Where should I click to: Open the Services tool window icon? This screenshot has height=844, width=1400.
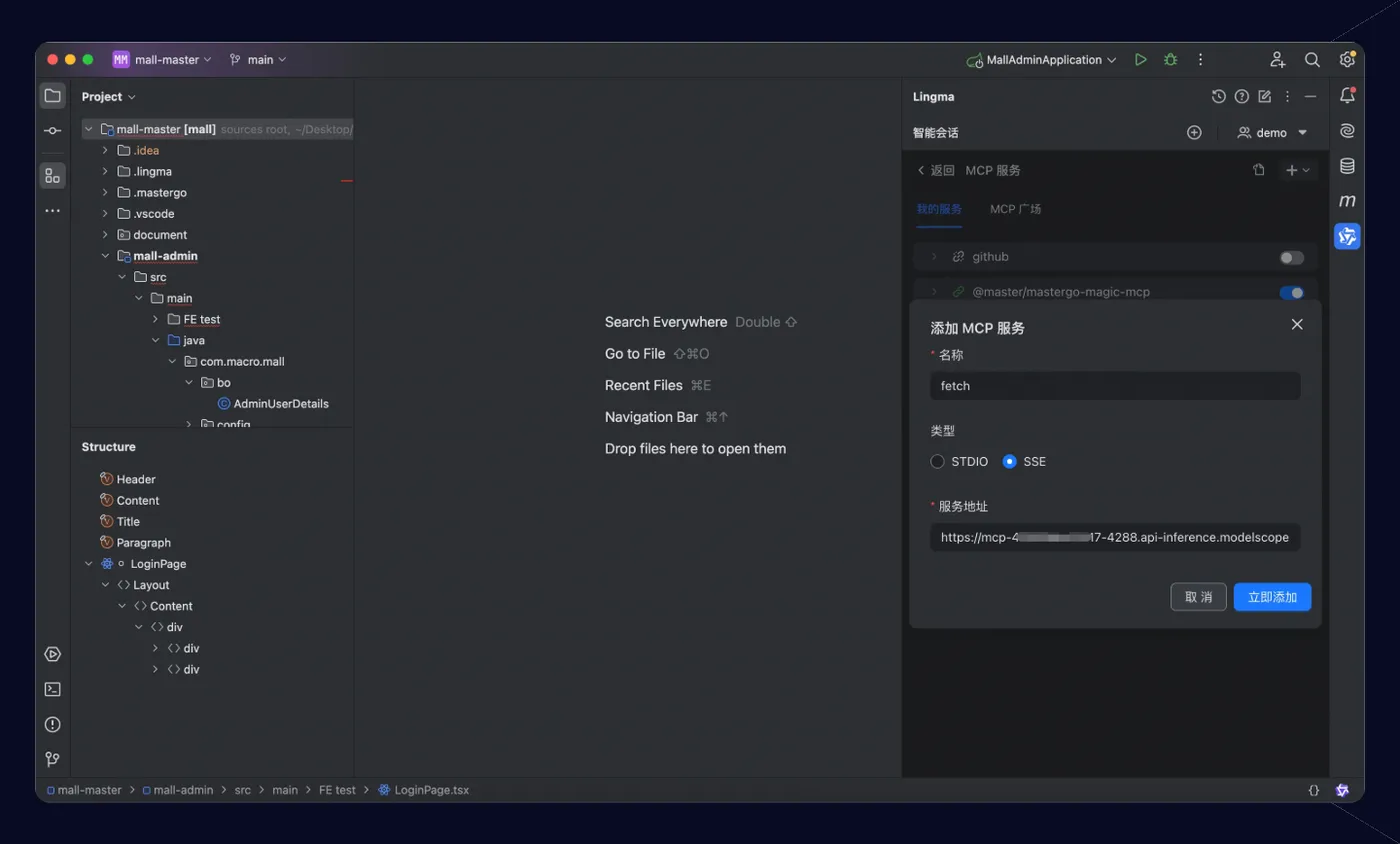[52, 654]
